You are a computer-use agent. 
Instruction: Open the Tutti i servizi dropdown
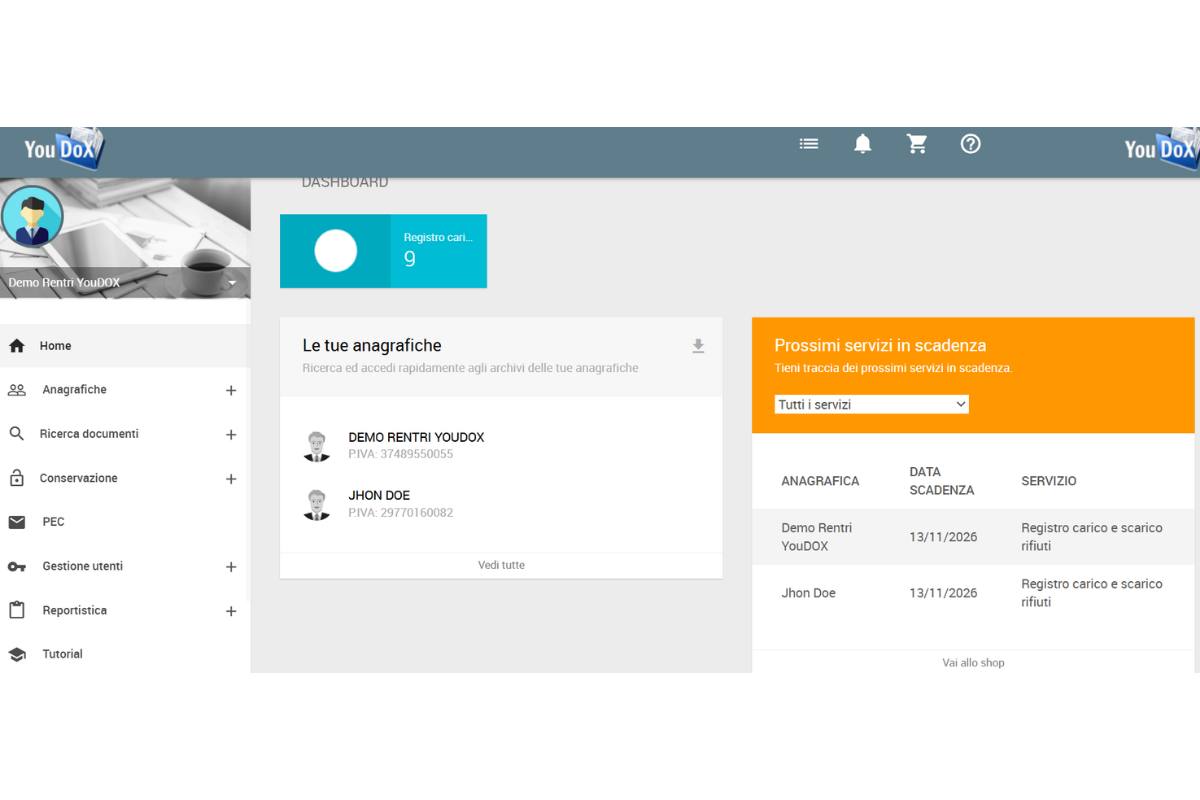click(872, 404)
